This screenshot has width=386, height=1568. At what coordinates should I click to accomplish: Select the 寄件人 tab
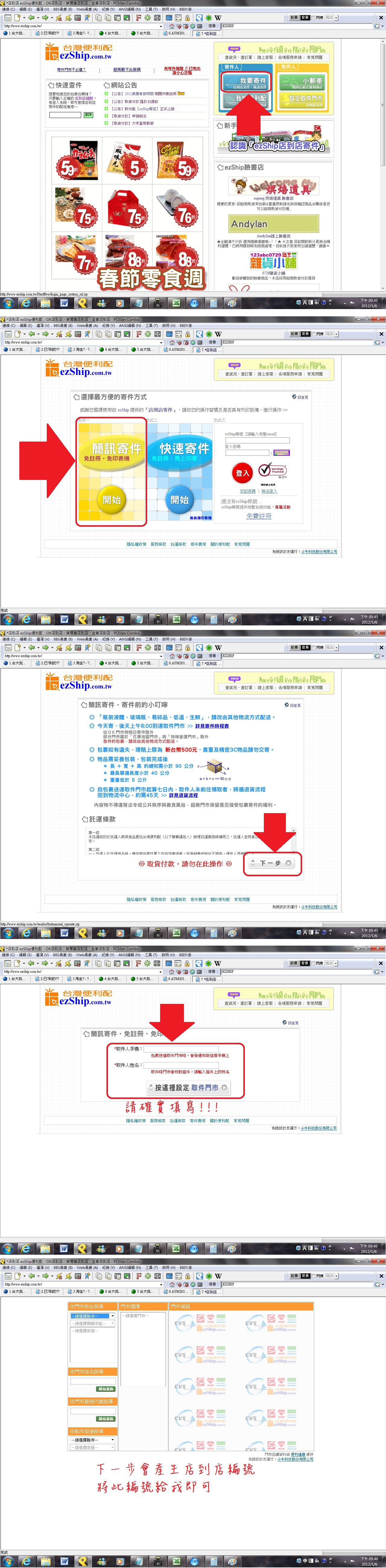click(x=232, y=67)
